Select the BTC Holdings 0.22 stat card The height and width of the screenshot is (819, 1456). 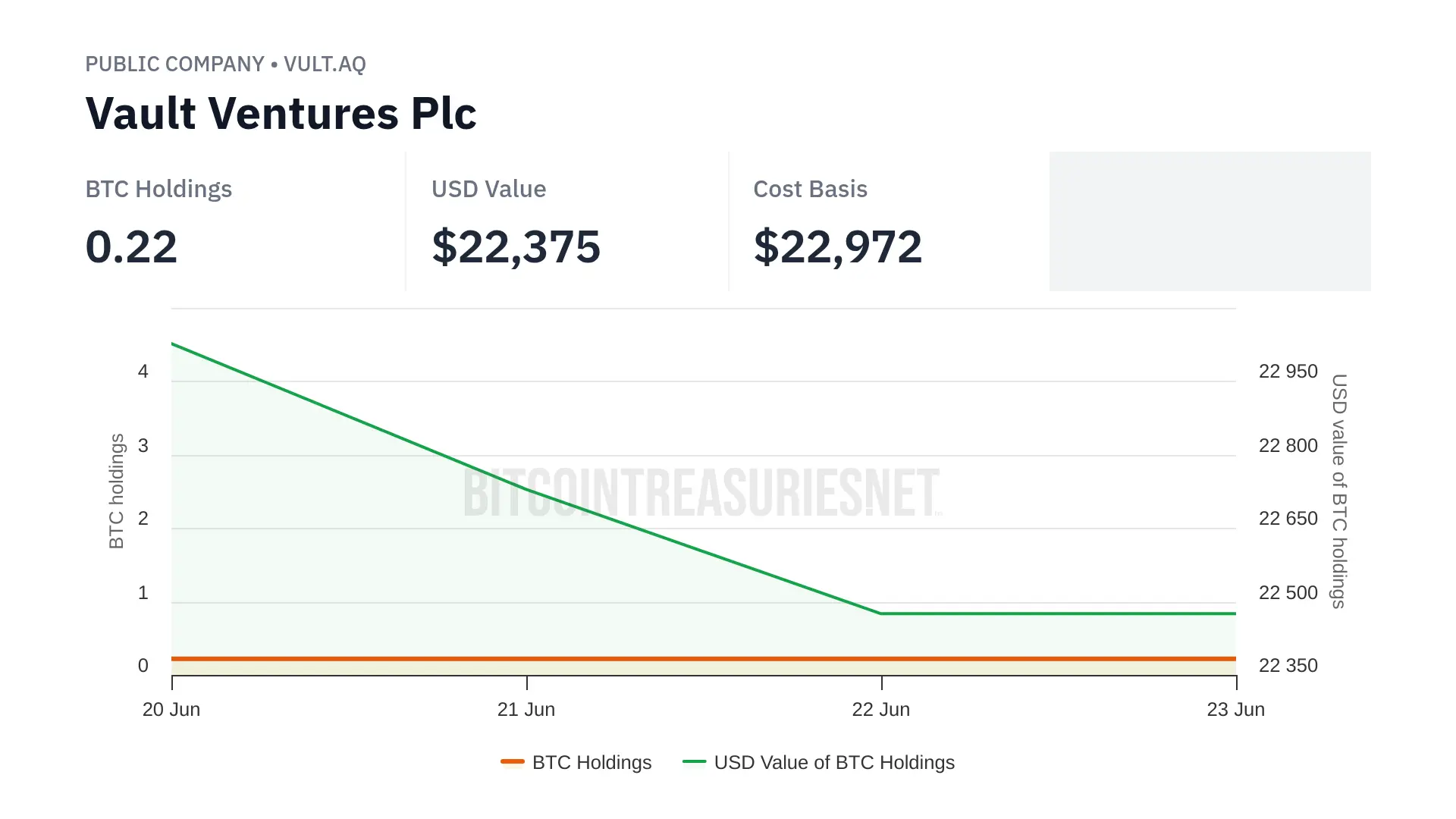(243, 221)
